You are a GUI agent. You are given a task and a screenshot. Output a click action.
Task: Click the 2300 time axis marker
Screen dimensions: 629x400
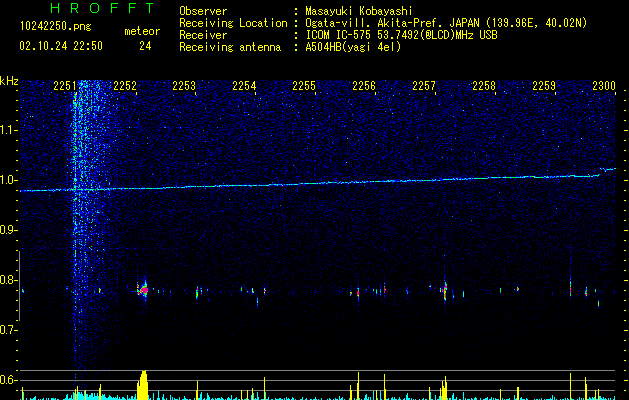[x=604, y=86]
